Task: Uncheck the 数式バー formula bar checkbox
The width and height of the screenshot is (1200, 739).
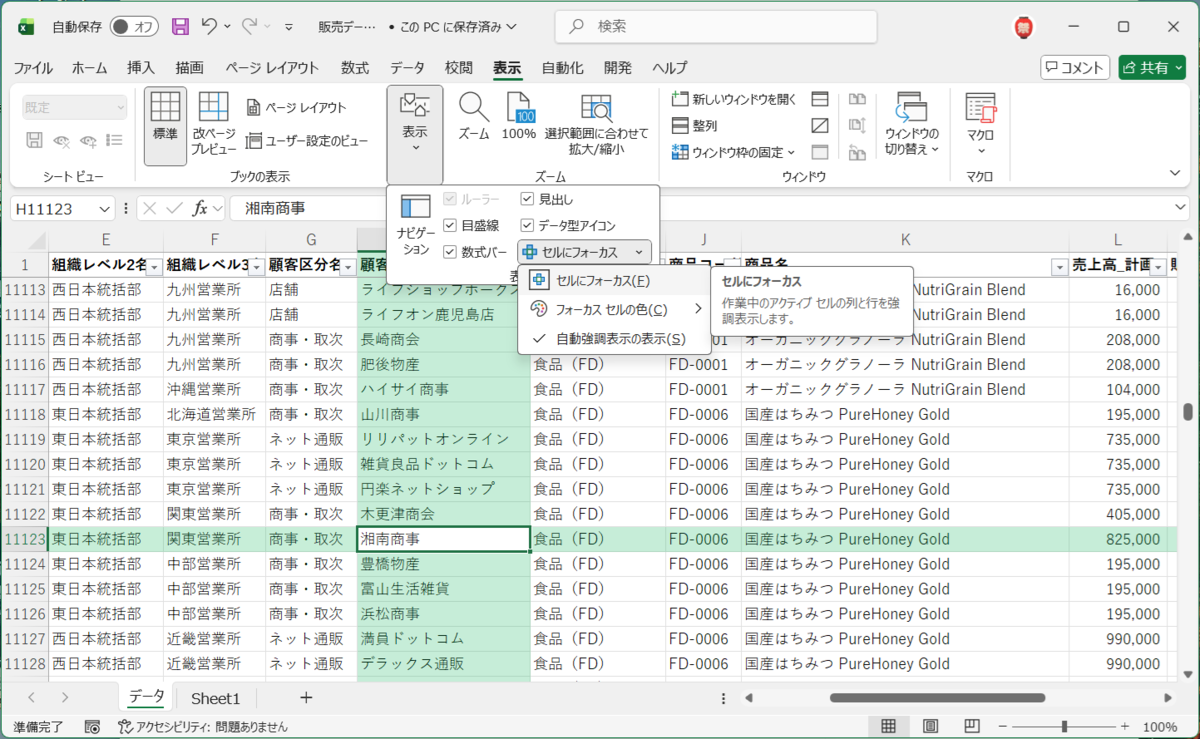Action: pos(450,252)
